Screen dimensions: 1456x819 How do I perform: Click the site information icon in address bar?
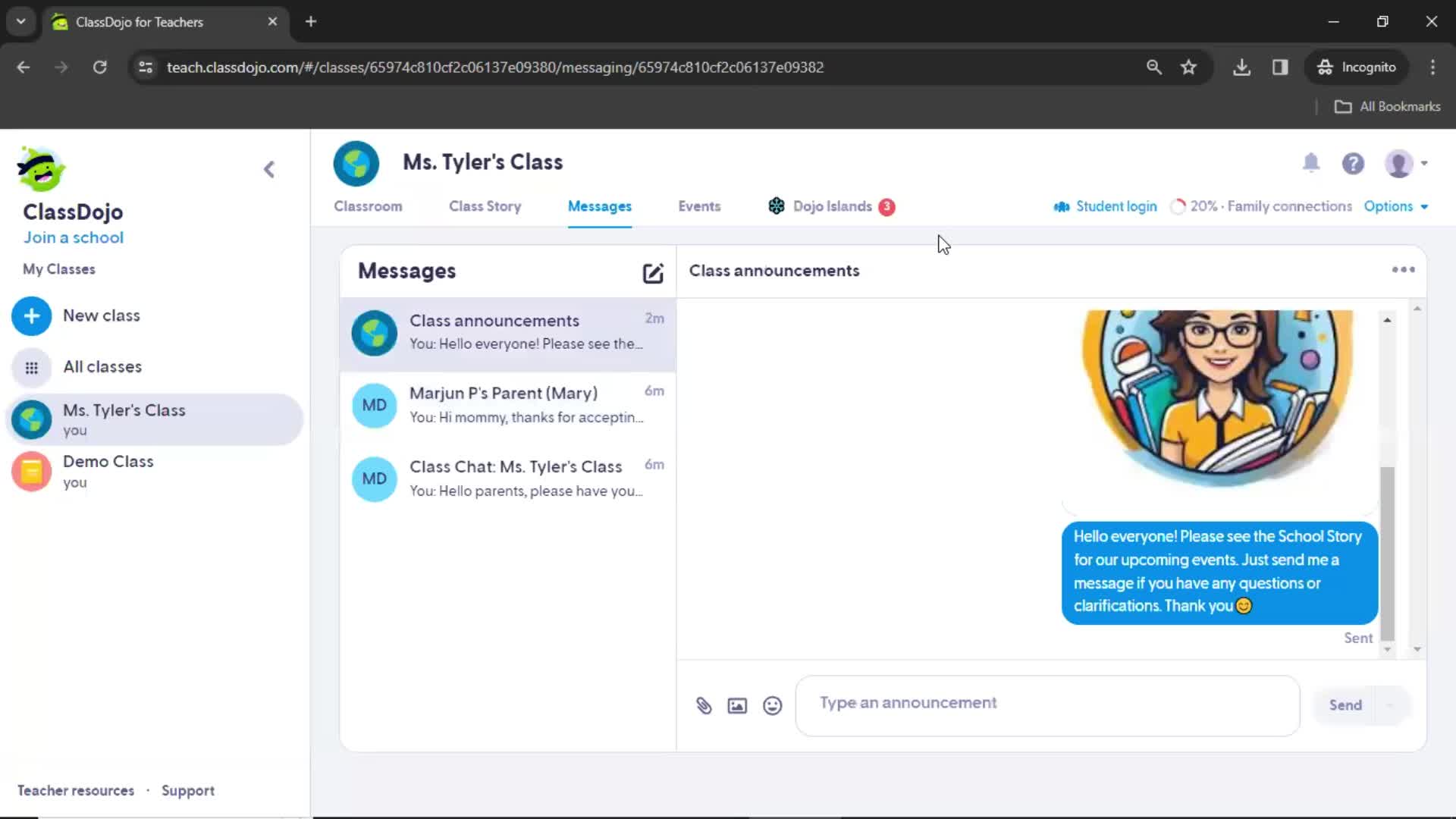click(146, 67)
